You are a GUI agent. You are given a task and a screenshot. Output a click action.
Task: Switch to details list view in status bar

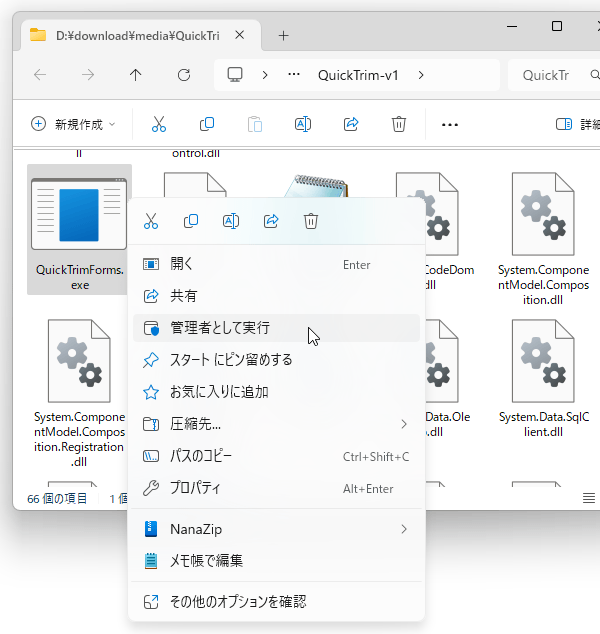[x=589, y=498]
